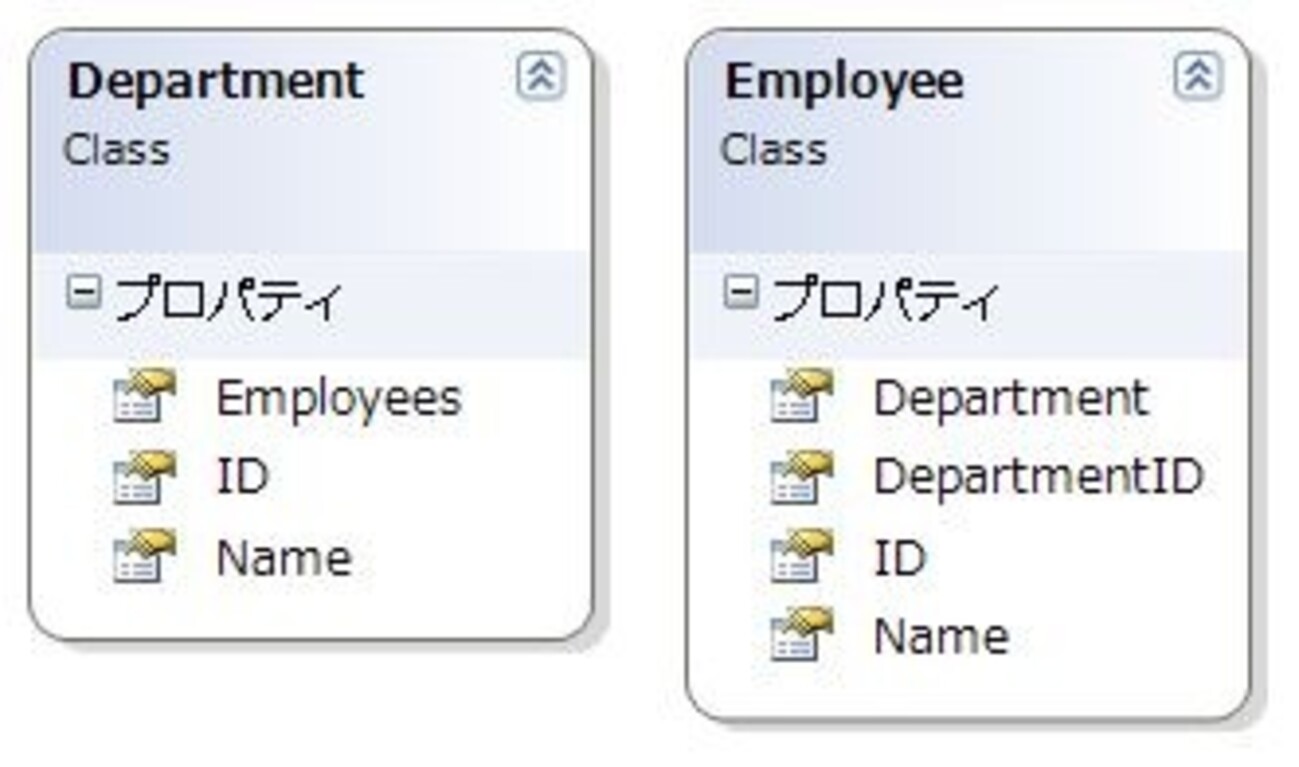Select the Employee class title header
The height and width of the screenshot is (767, 1299).
844,81
